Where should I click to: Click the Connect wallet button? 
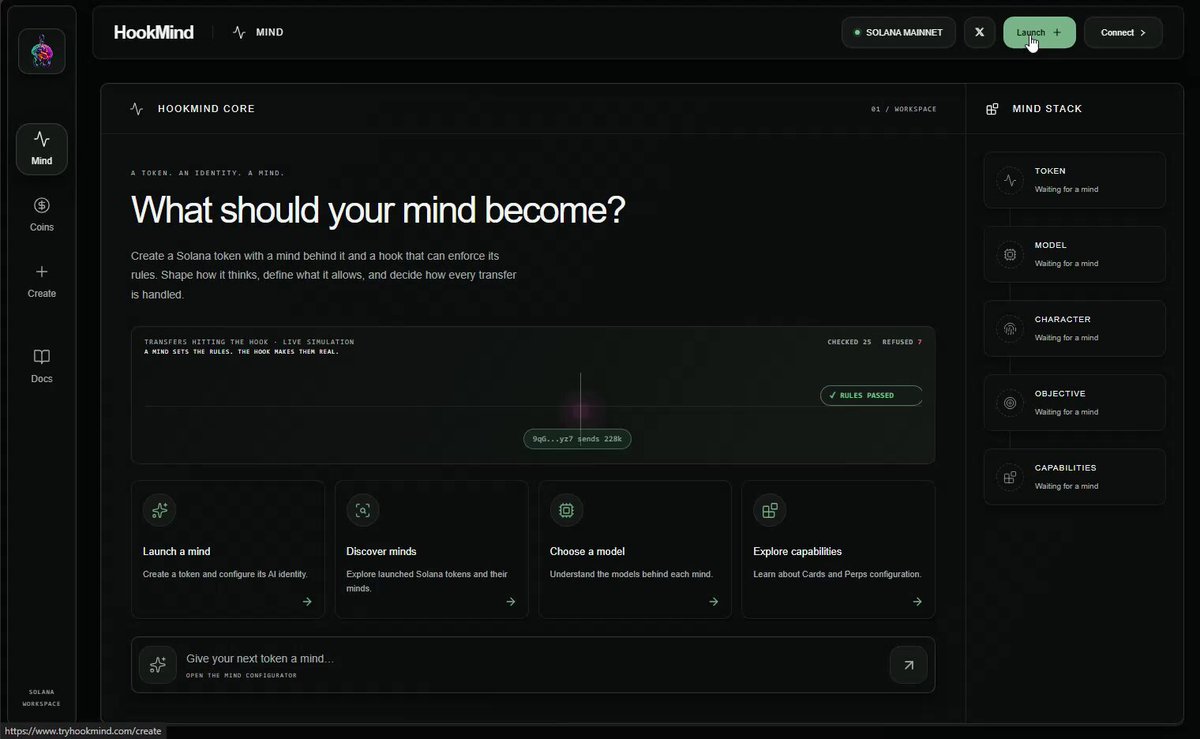pos(1123,33)
